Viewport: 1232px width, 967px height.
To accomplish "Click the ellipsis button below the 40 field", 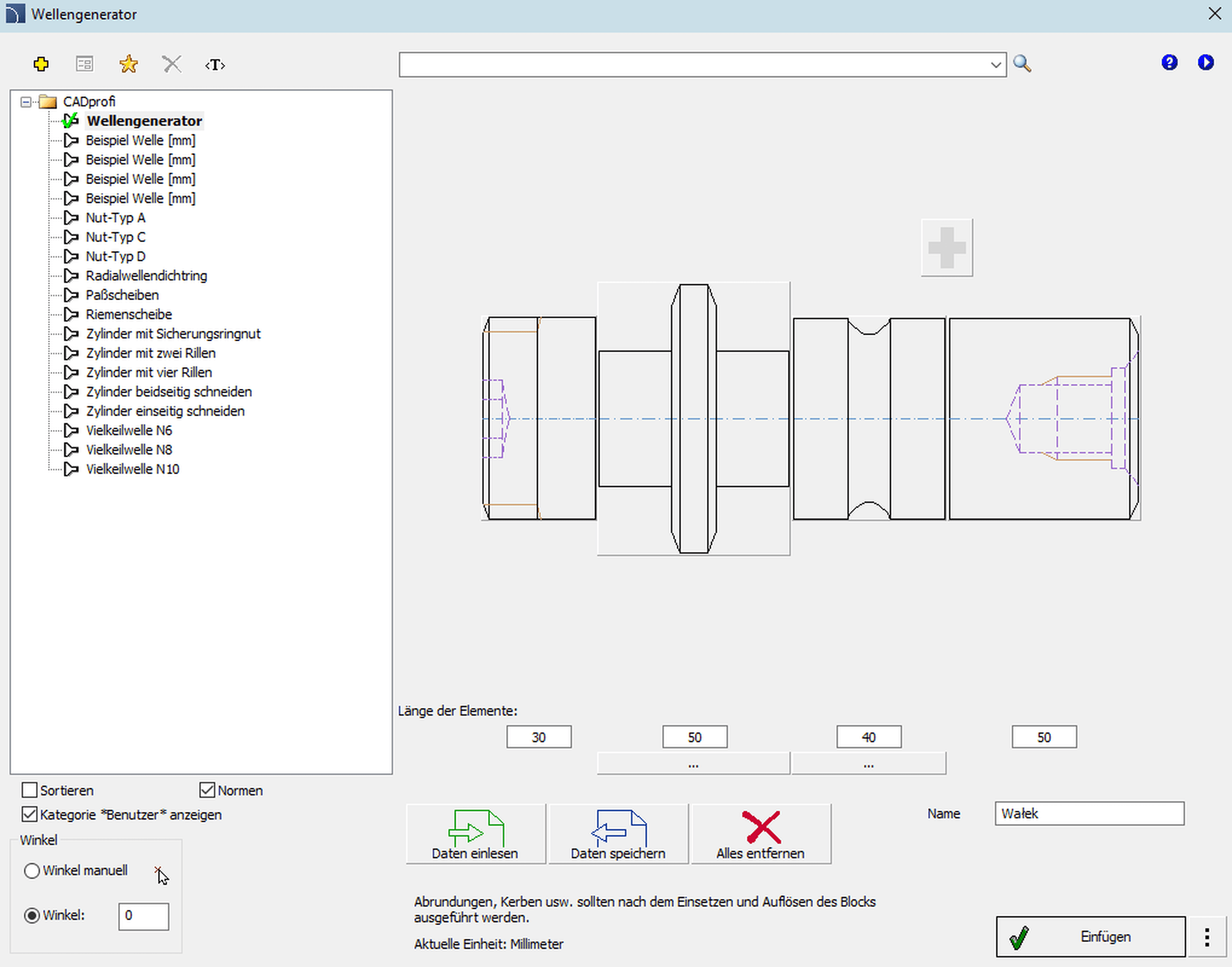I will tap(868, 764).
